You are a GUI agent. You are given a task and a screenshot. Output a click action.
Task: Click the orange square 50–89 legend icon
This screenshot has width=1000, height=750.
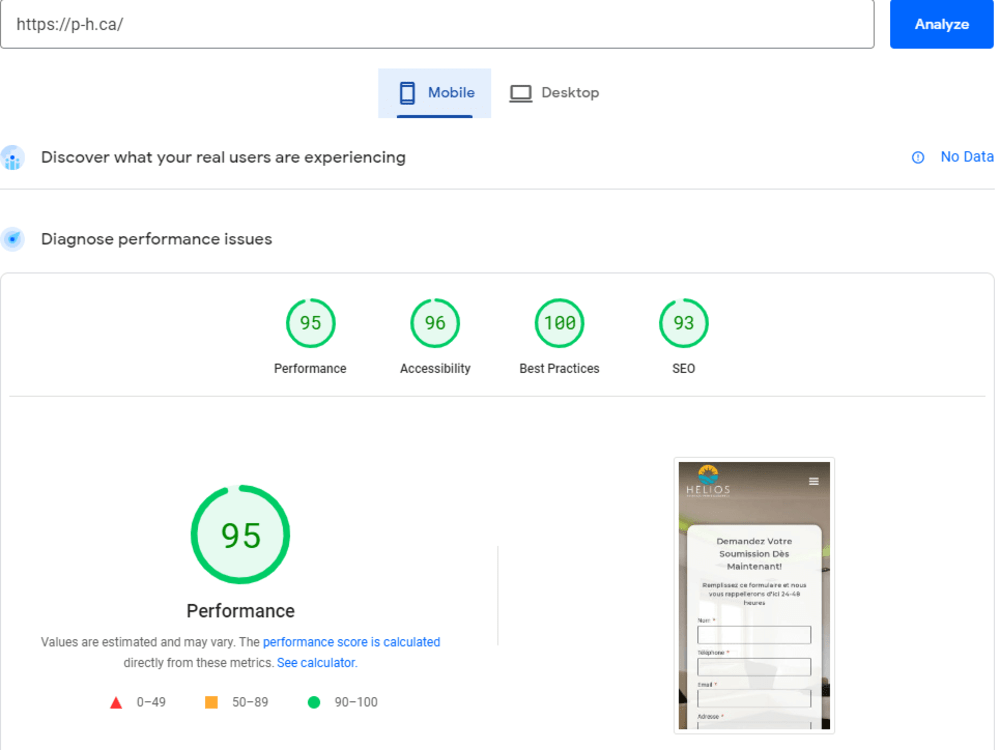pos(211,702)
